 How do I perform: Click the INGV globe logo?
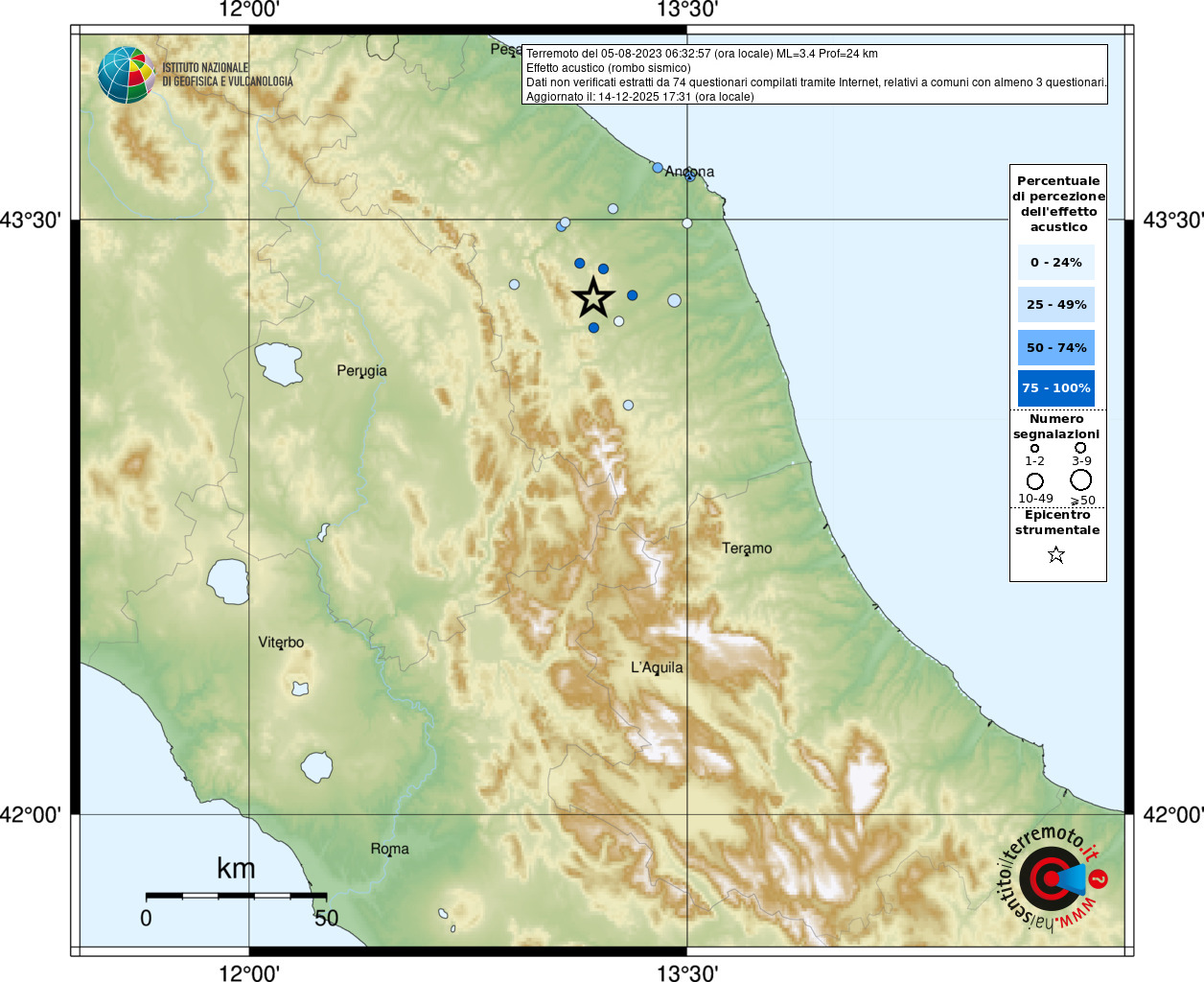(x=126, y=75)
